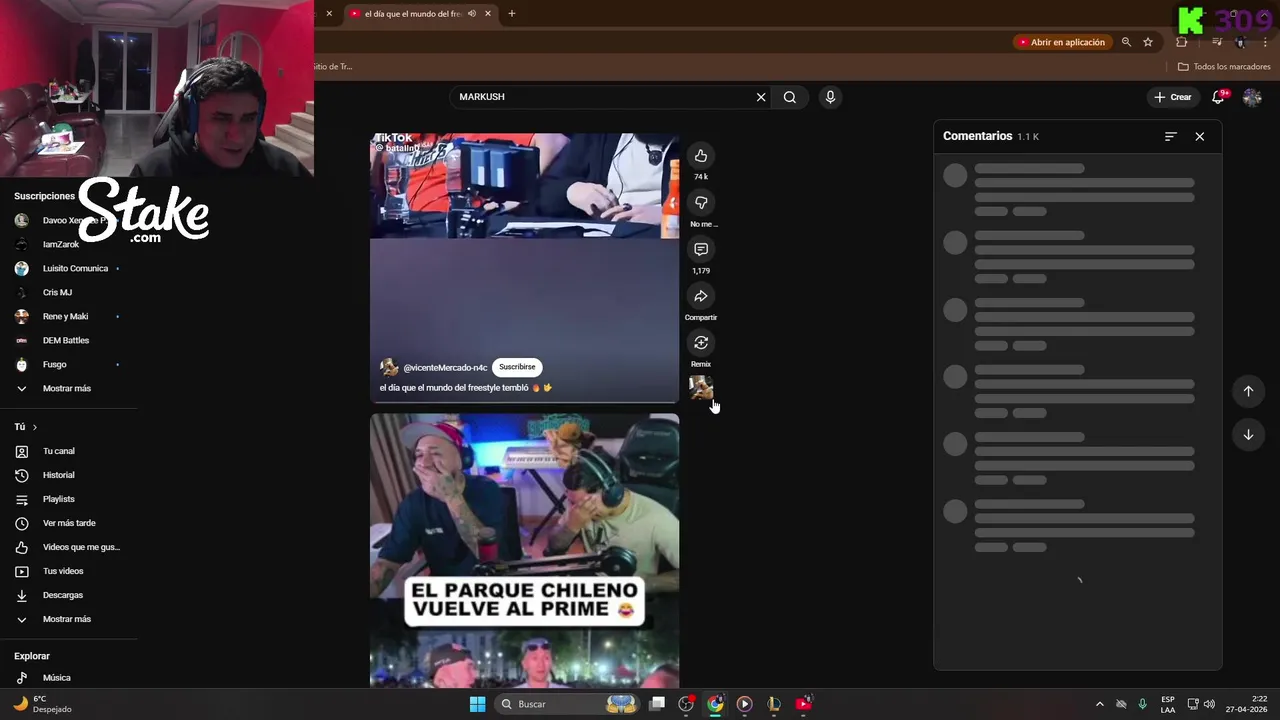
Task: Open Chrome media control icon
Action: [1217, 42]
